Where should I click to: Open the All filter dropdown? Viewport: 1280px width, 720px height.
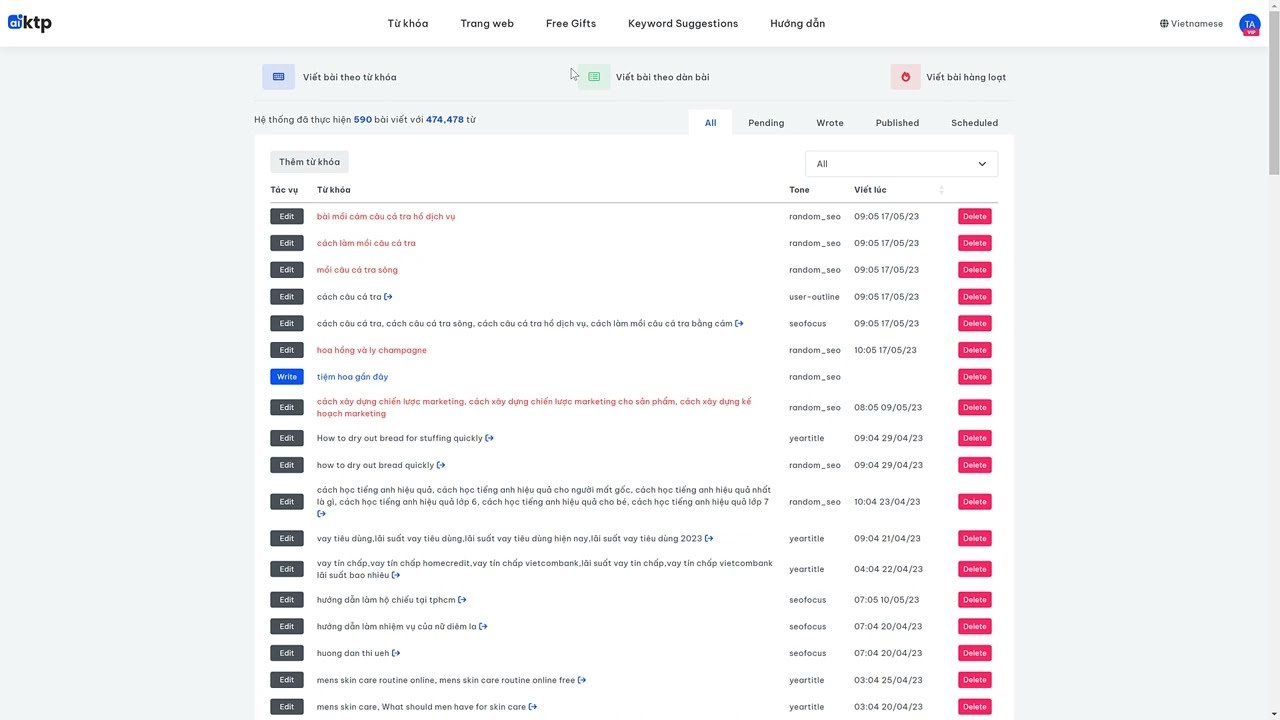pyautogui.click(x=901, y=164)
